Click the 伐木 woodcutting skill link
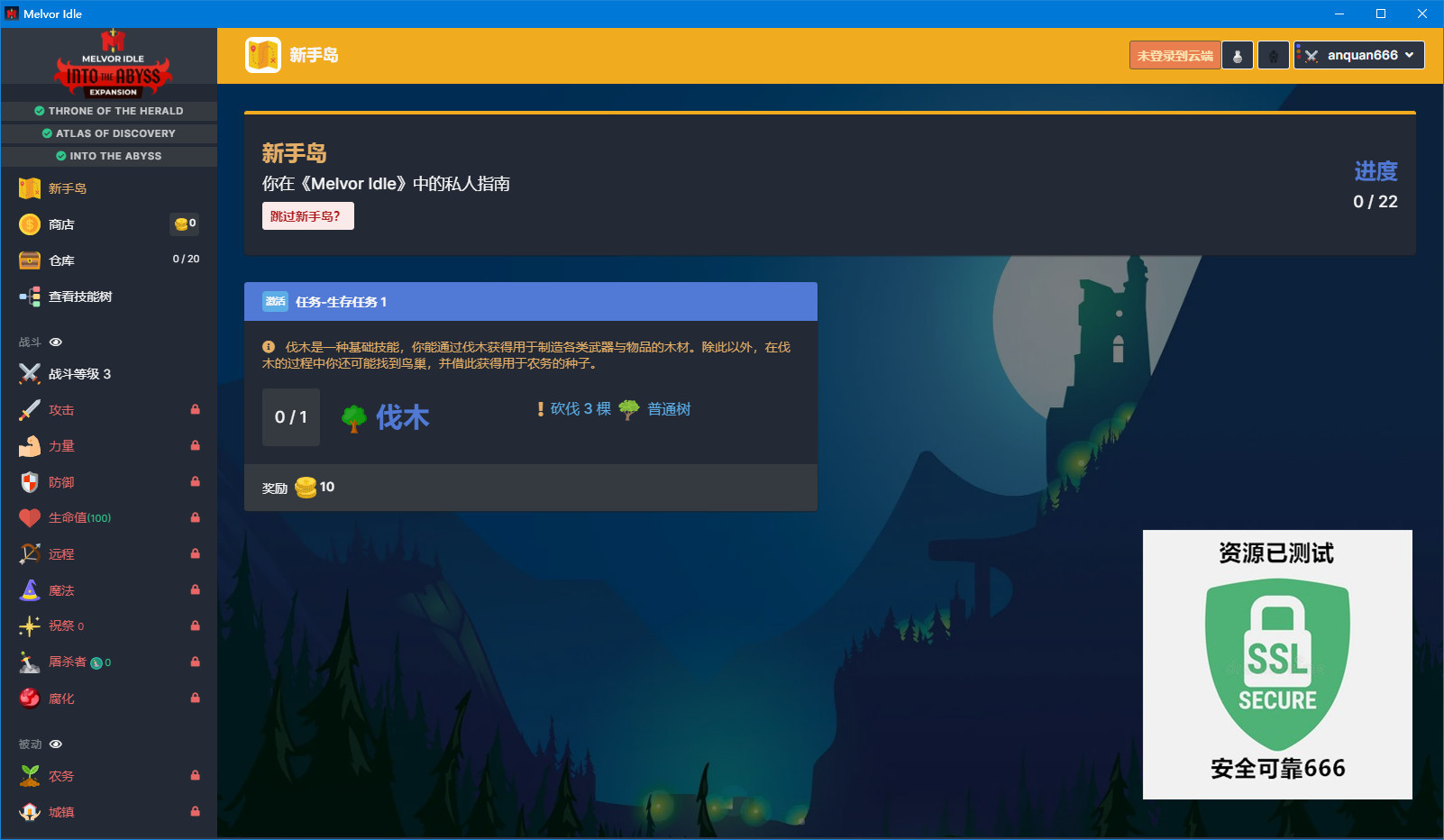This screenshot has width=1444, height=840. [403, 417]
